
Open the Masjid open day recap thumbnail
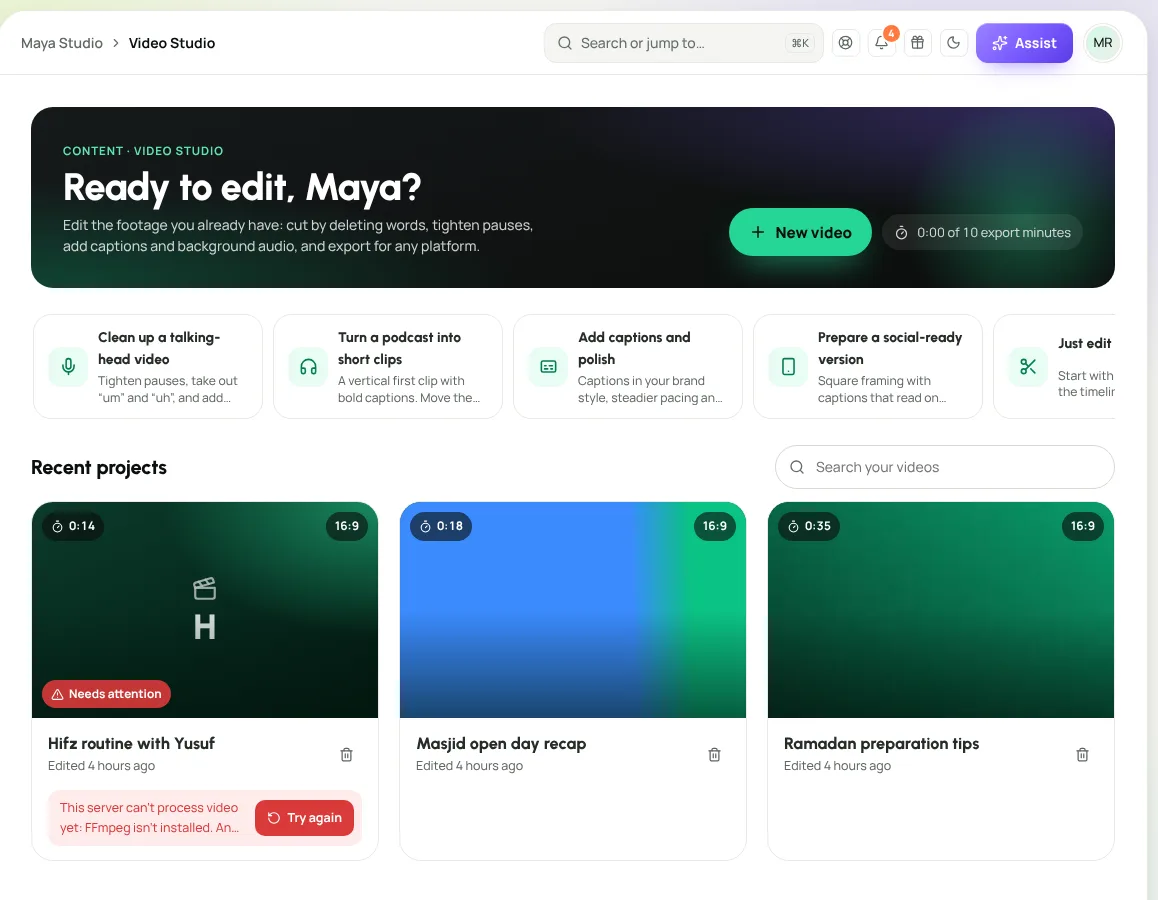click(573, 610)
